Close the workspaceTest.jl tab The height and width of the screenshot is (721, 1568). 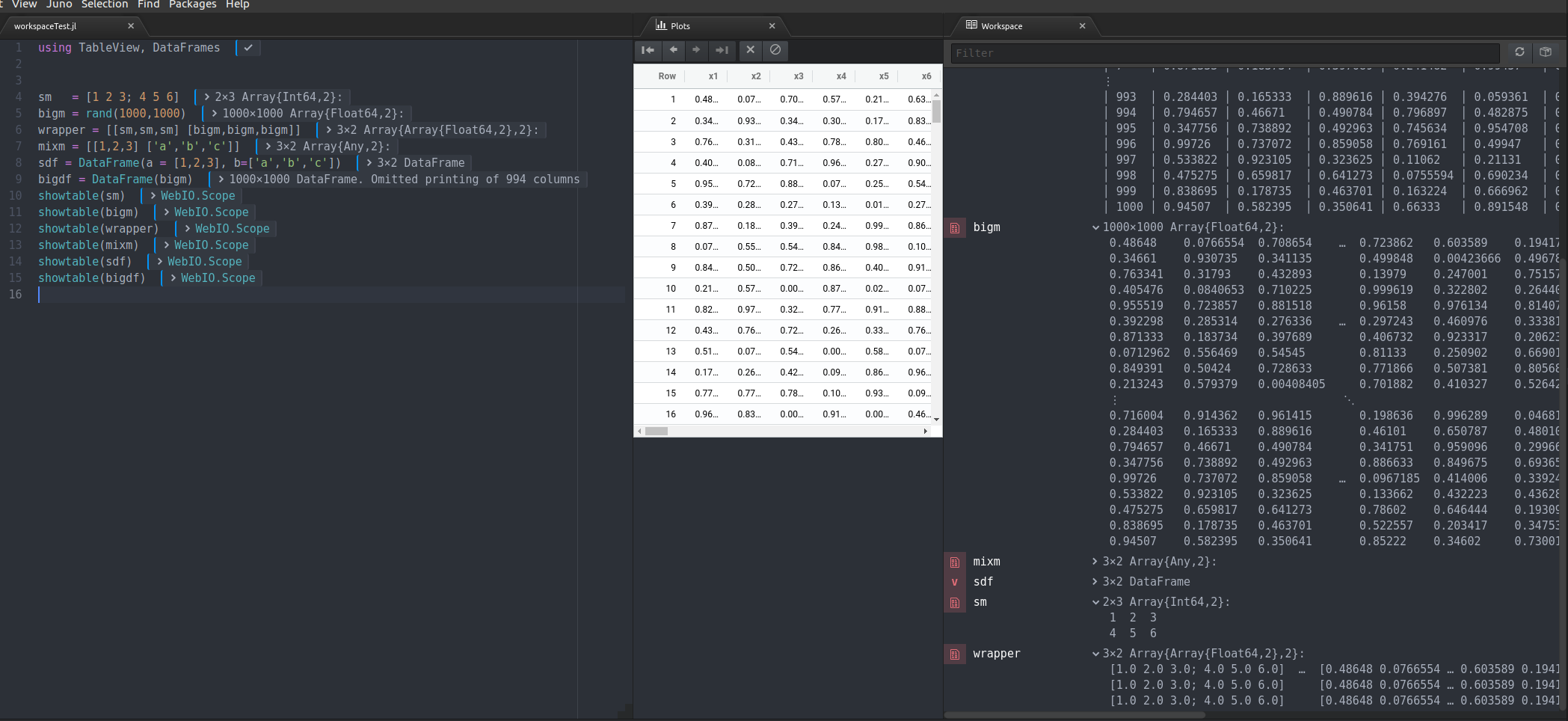click(x=131, y=26)
